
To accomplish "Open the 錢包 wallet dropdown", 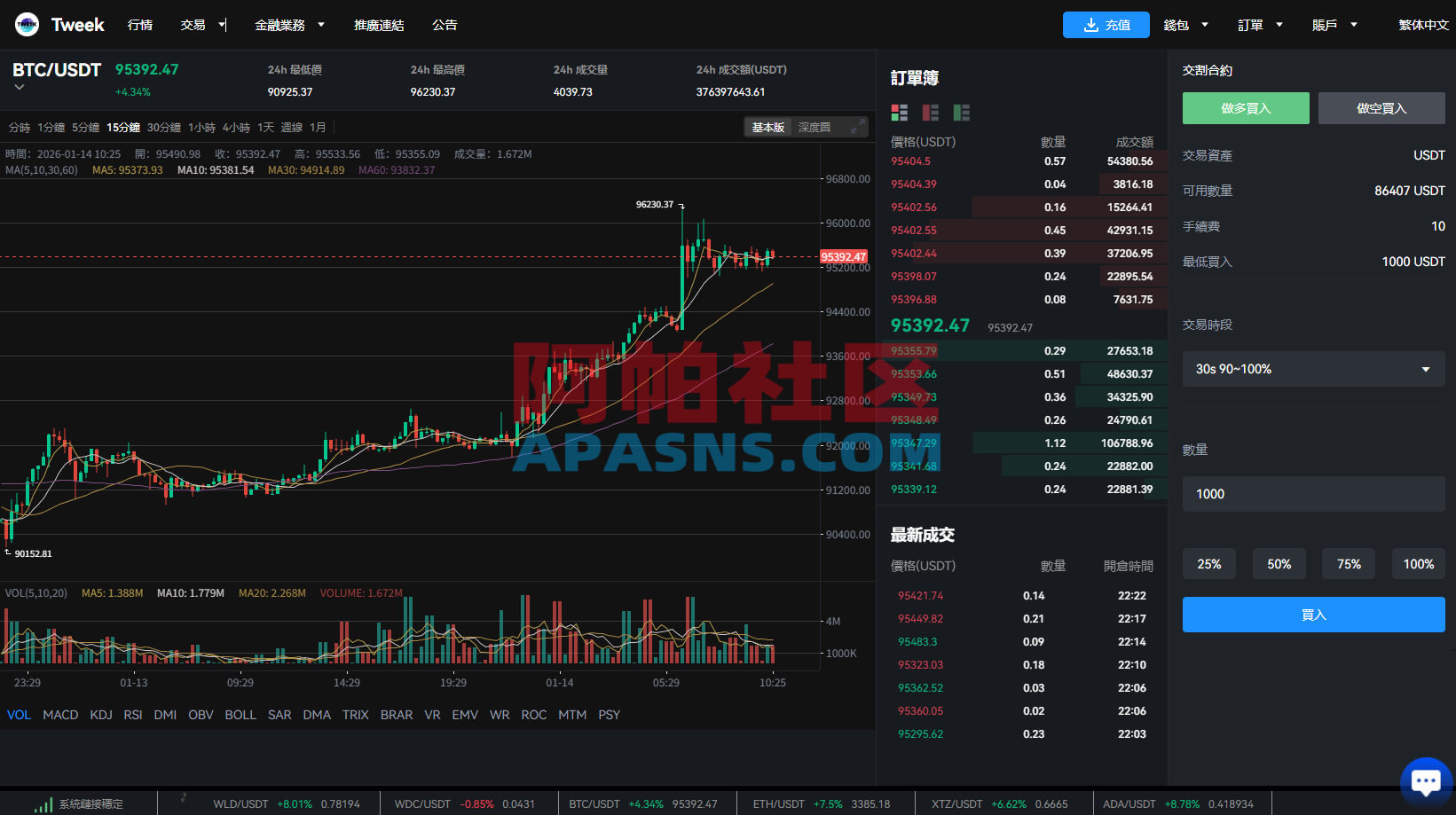I will click(x=1186, y=25).
